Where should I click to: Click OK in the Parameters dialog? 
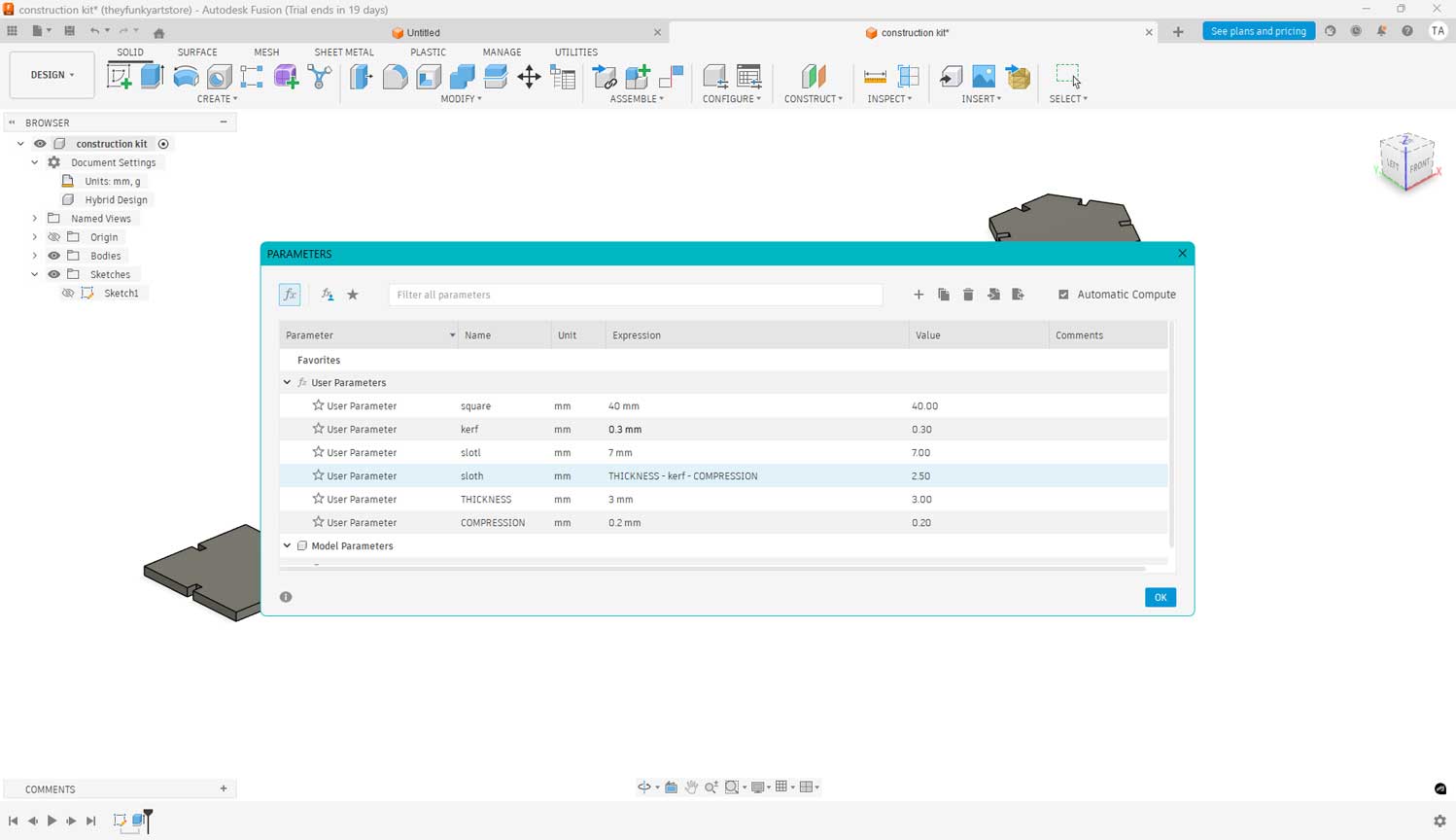[x=1161, y=597]
